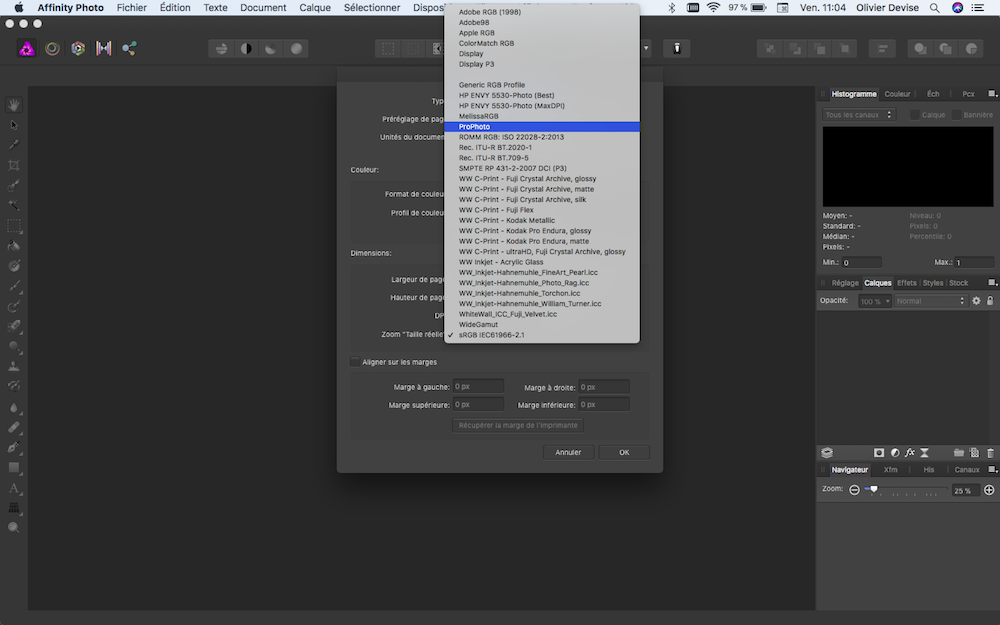Open layer blend options gear icon
The height and width of the screenshot is (625, 1000).
coord(976,300)
